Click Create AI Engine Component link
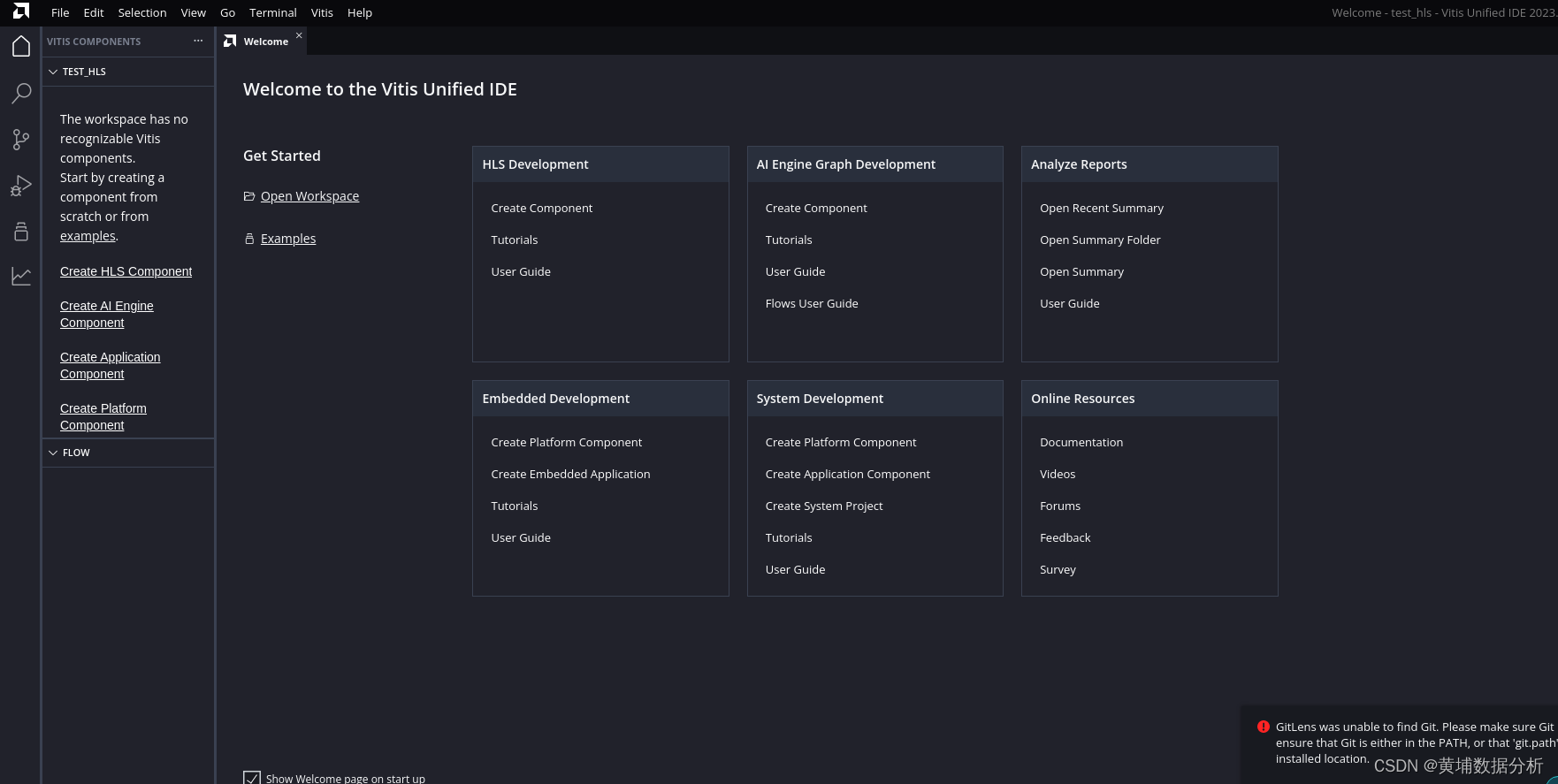 point(107,314)
